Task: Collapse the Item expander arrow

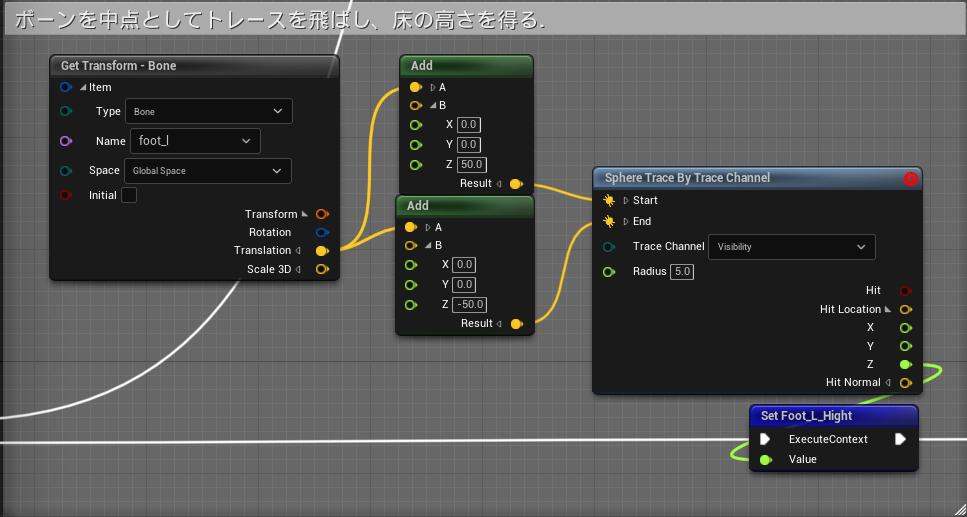Action: [x=83, y=87]
